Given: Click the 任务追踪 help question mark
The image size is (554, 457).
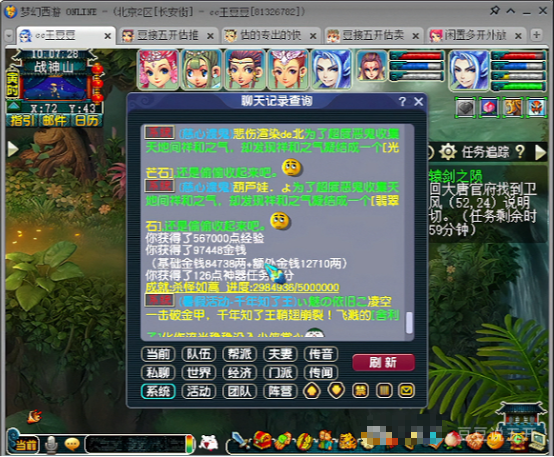Looking at the screenshot, I should point(520,152).
